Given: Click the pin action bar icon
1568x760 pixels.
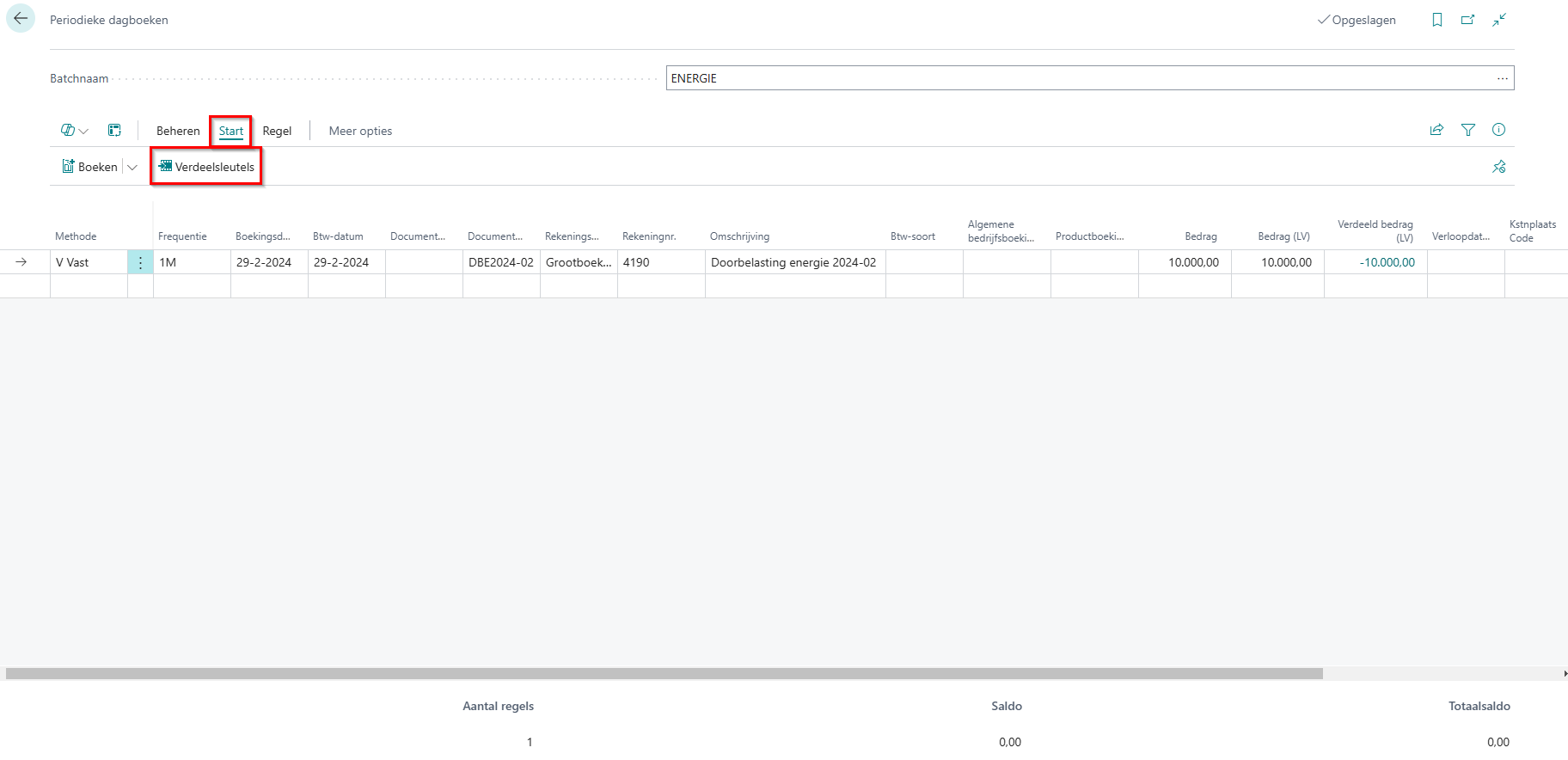Looking at the screenshot, I should pyautogui.click(x=1499, y=167).
